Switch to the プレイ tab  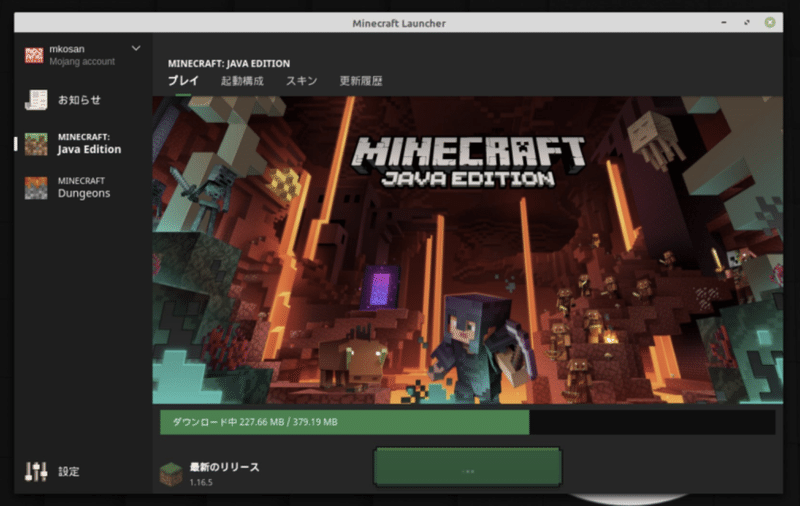click(183, 81)
